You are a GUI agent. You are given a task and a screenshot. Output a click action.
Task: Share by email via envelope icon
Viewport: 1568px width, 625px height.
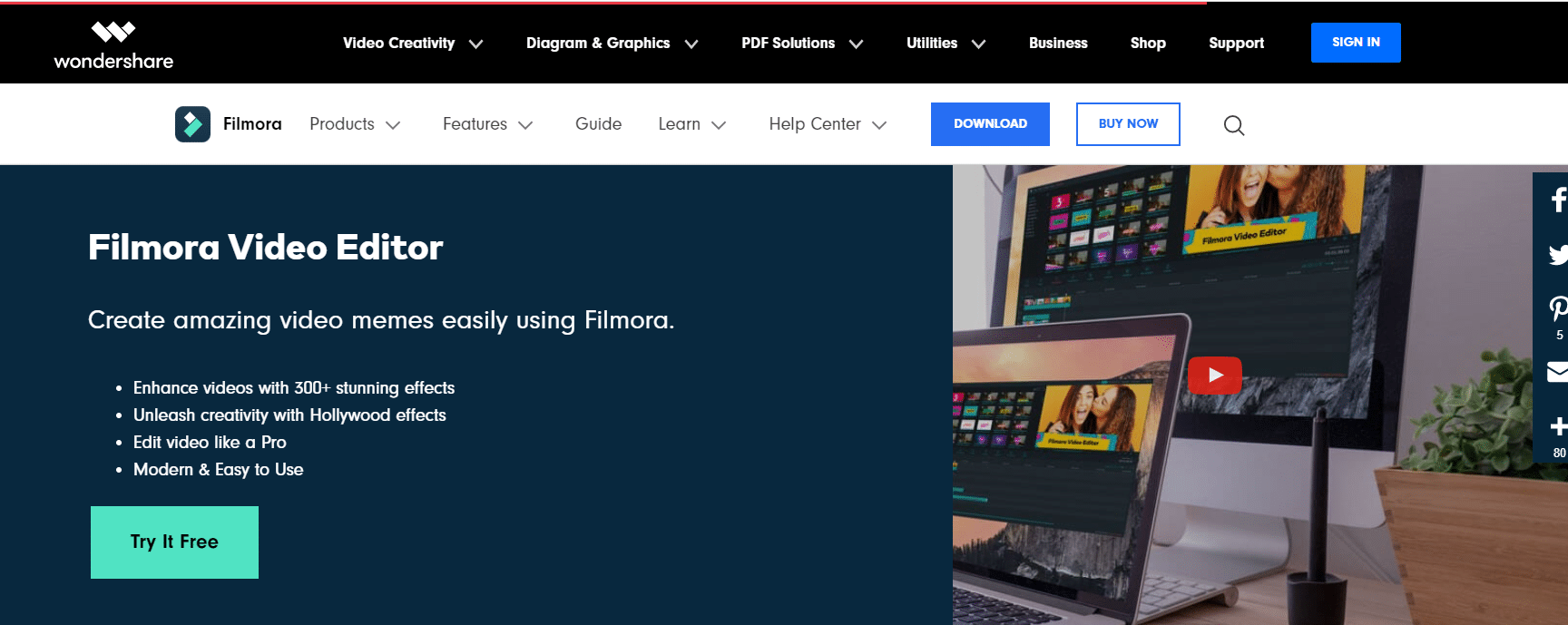tap(1557, 371)
